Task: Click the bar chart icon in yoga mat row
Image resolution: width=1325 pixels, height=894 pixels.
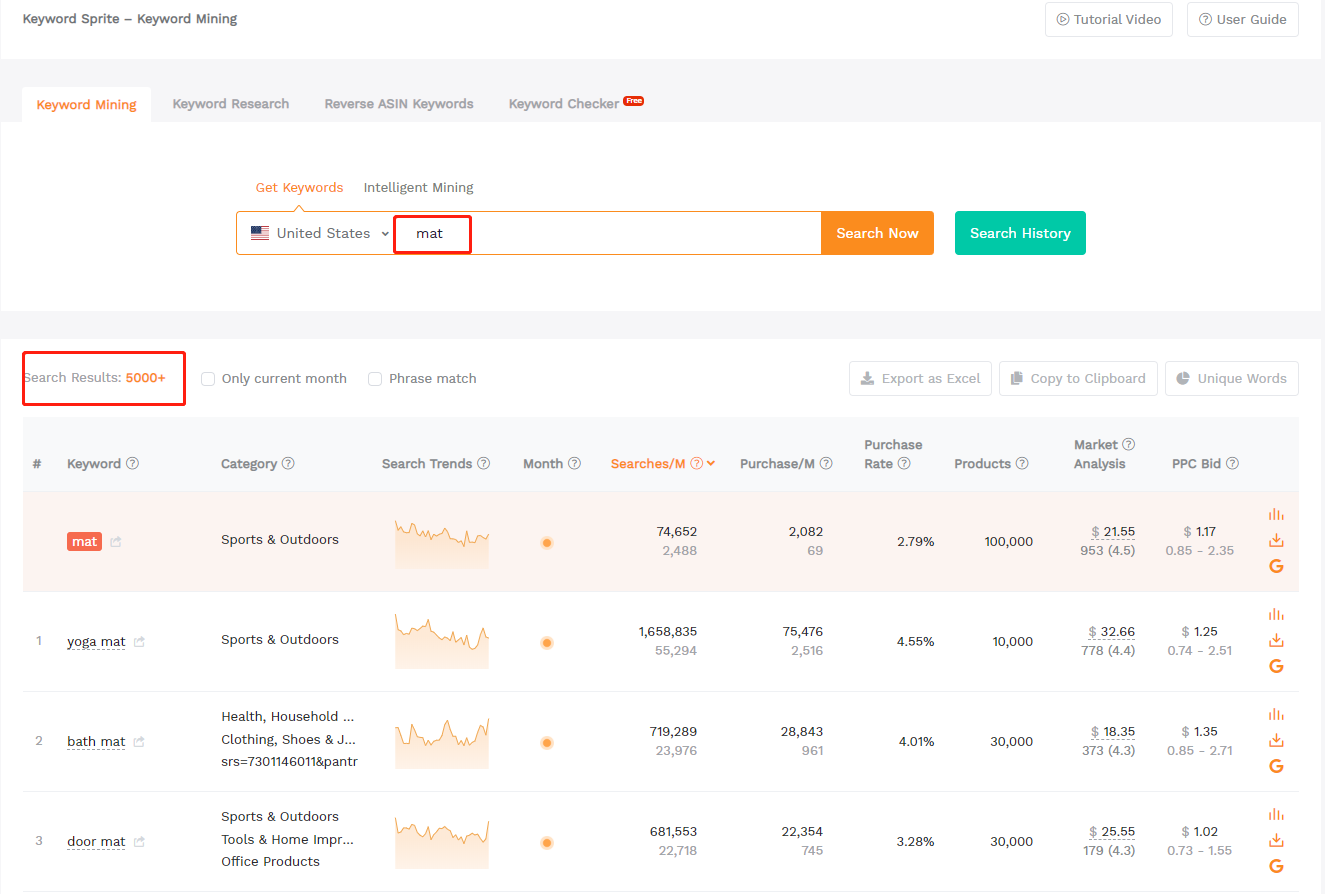Action: point(1275,614)
